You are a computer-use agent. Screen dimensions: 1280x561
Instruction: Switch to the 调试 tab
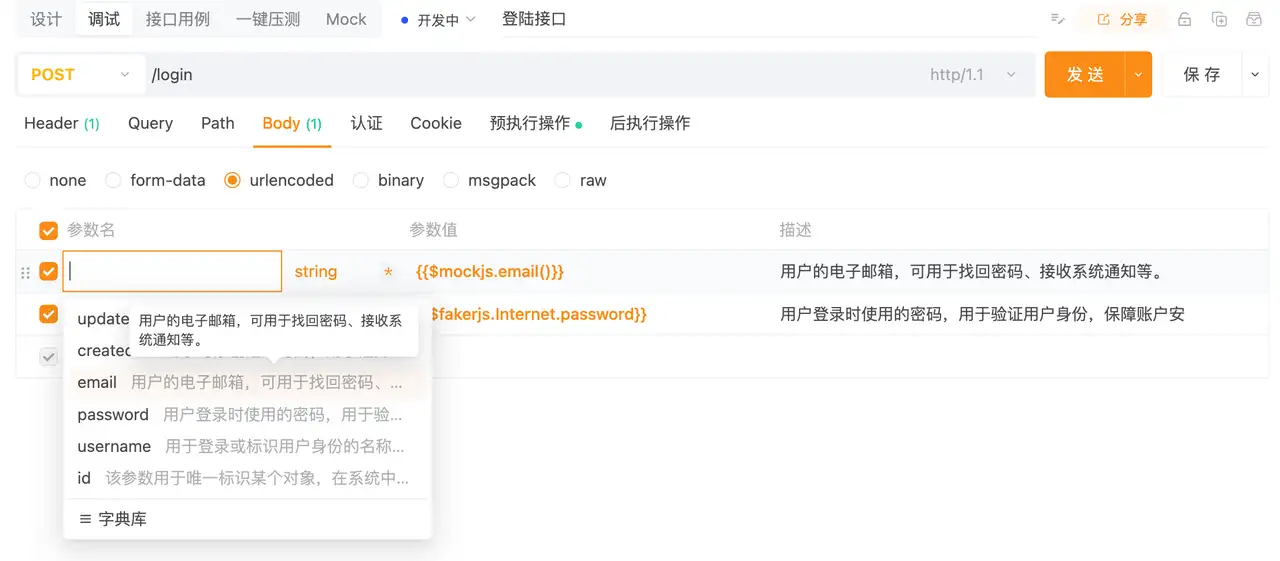point(104,19)
